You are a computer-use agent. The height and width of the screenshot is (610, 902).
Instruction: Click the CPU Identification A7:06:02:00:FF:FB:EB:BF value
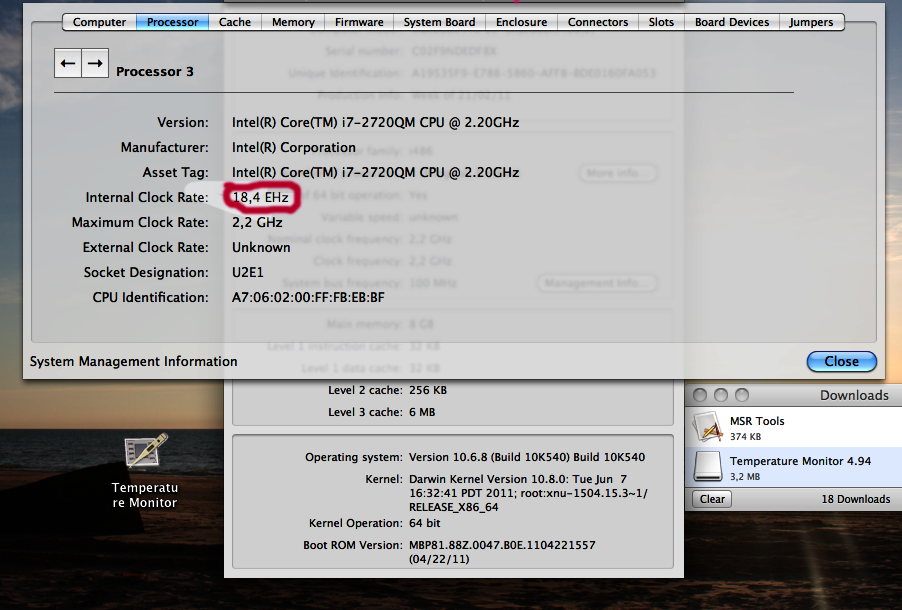tap(308, 298)
